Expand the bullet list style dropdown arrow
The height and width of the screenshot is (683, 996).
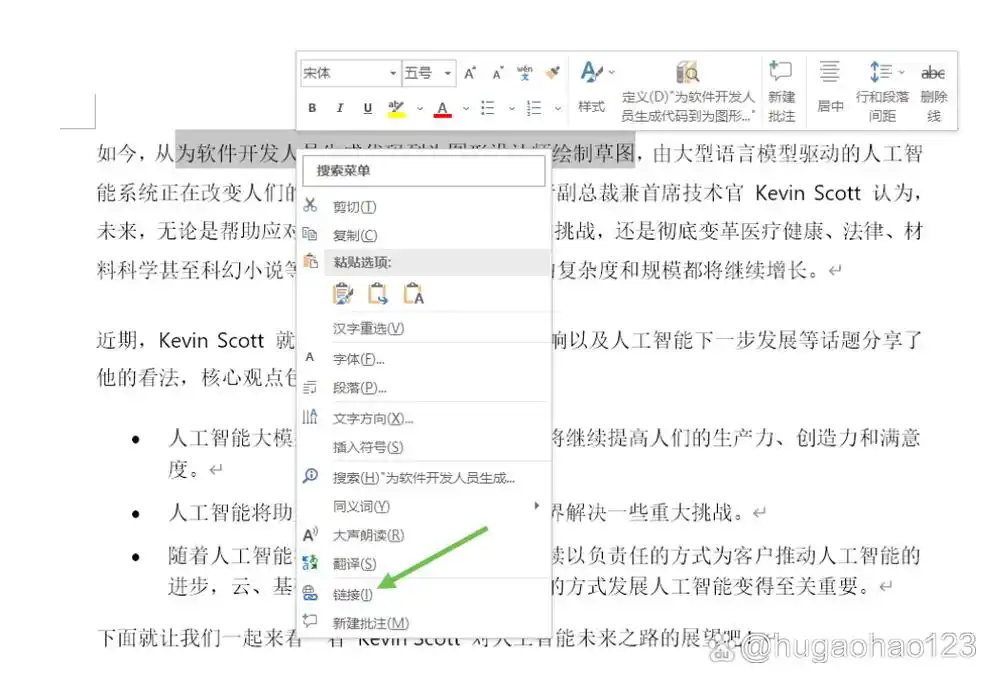(x=511, y=108)
